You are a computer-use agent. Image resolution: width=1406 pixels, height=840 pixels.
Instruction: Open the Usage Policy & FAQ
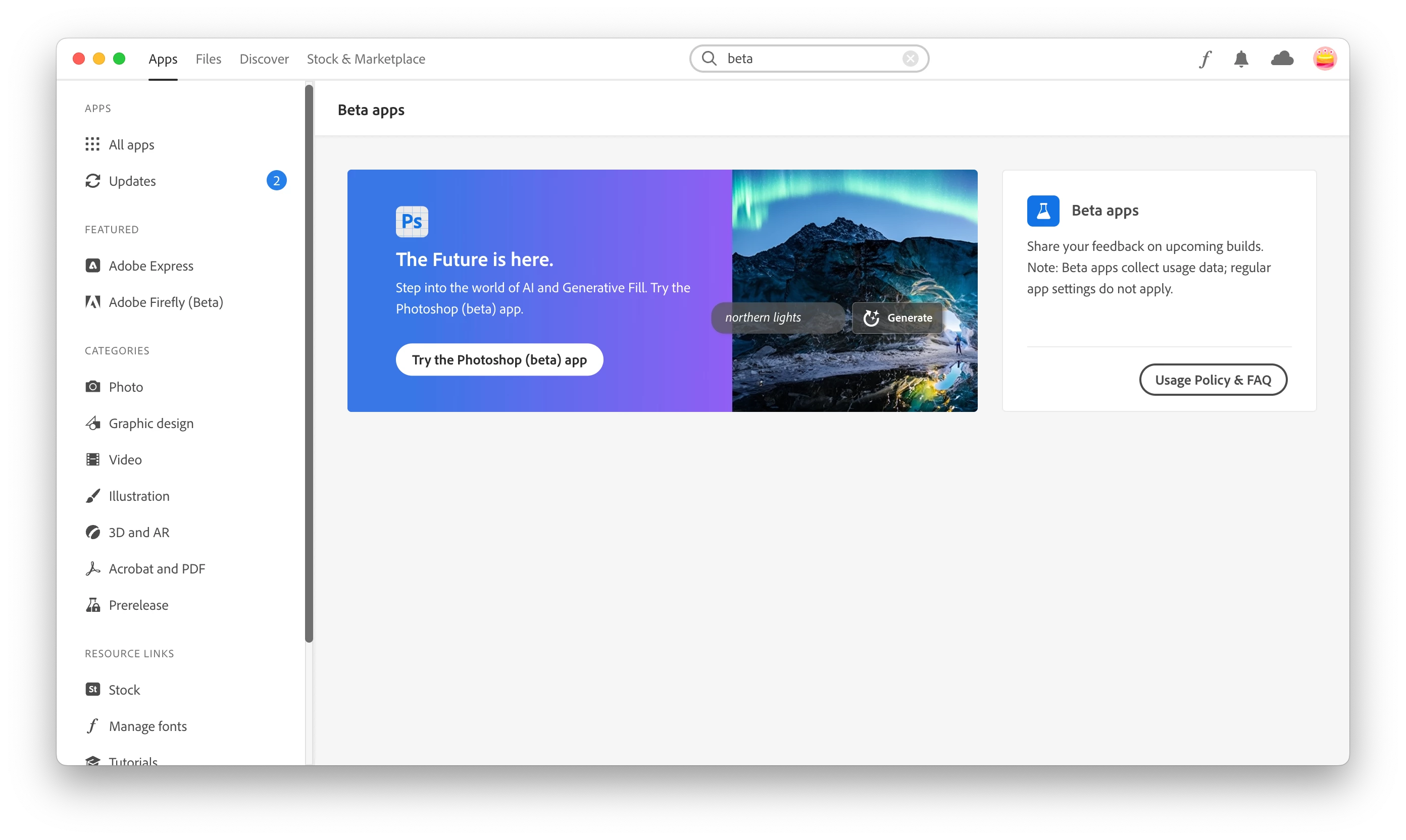(1213, 380)
